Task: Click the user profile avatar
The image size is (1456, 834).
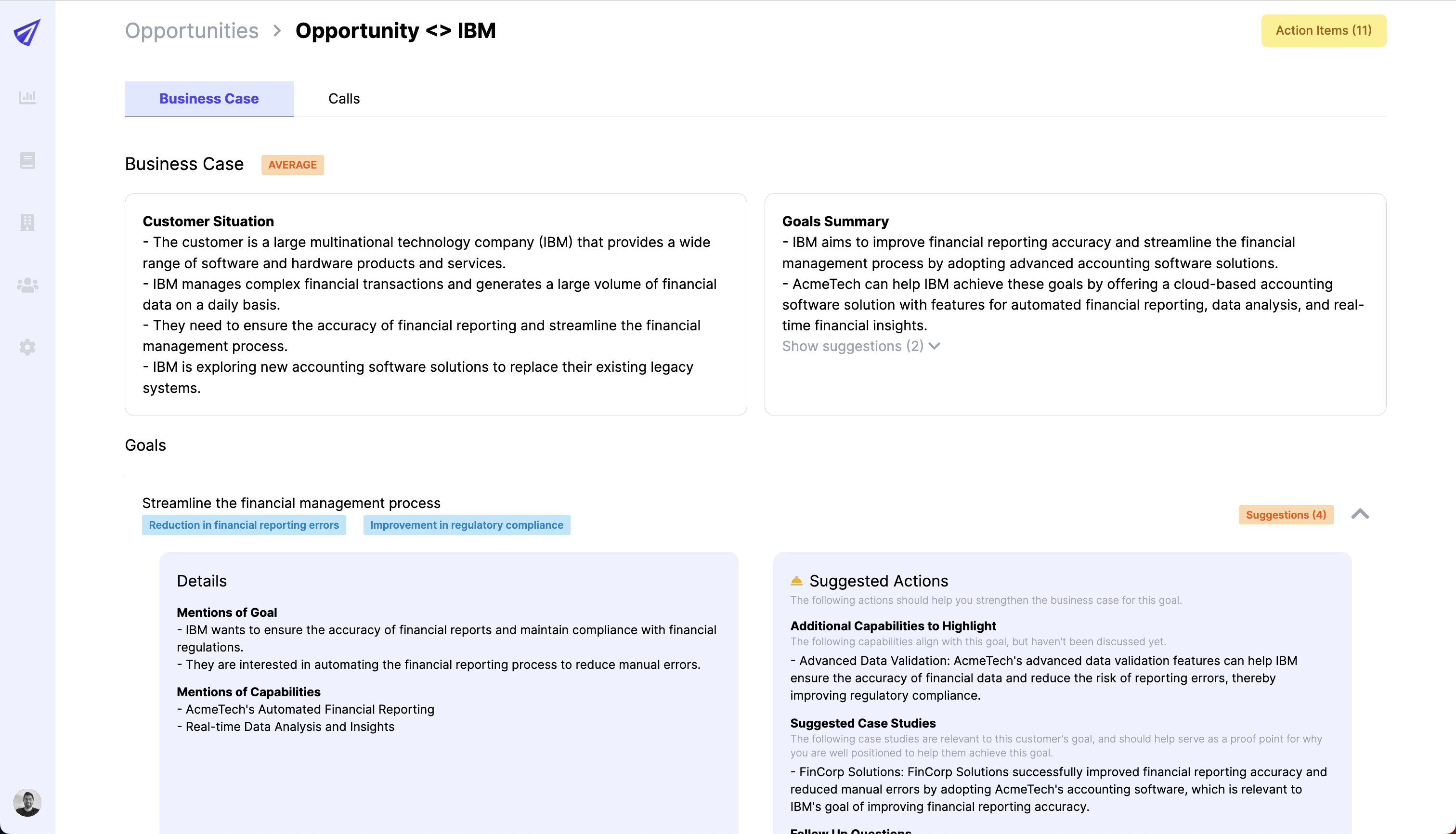Action: pyautogui.click(x=27, y=803)
